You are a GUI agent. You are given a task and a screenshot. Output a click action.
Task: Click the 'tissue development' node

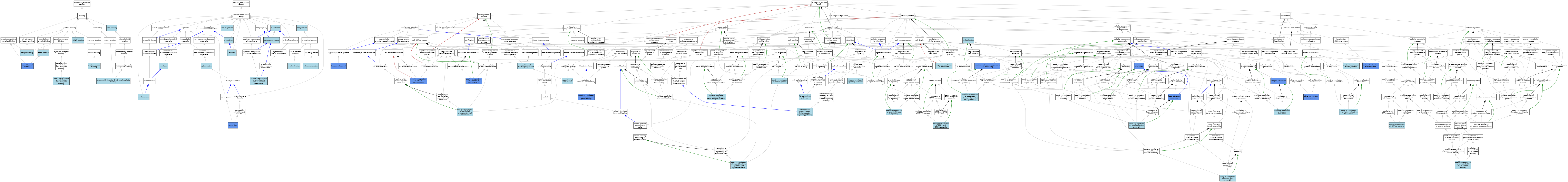tap(540, 40)
